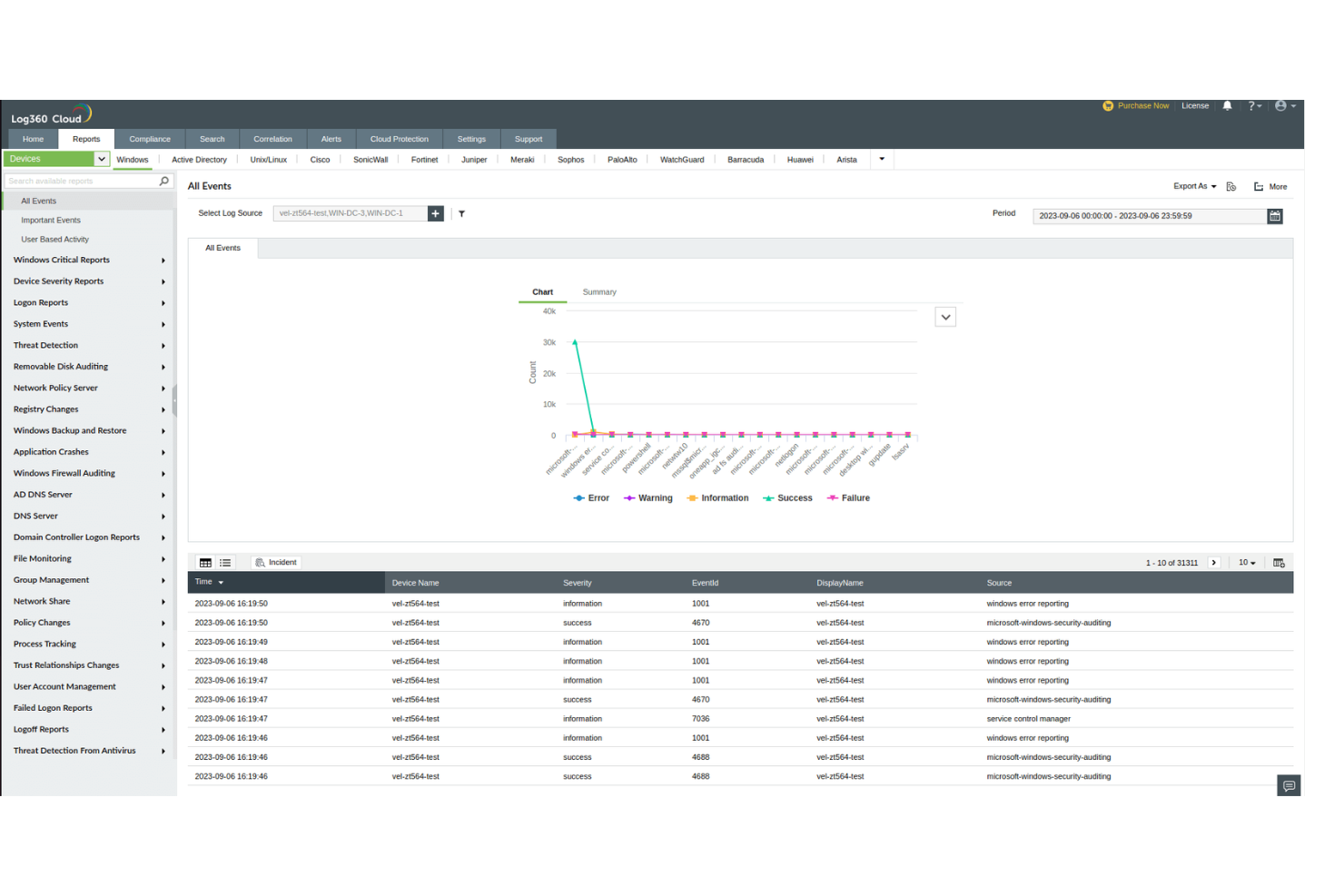
Task: Click the Period date range field
Action: (1150, 216)
